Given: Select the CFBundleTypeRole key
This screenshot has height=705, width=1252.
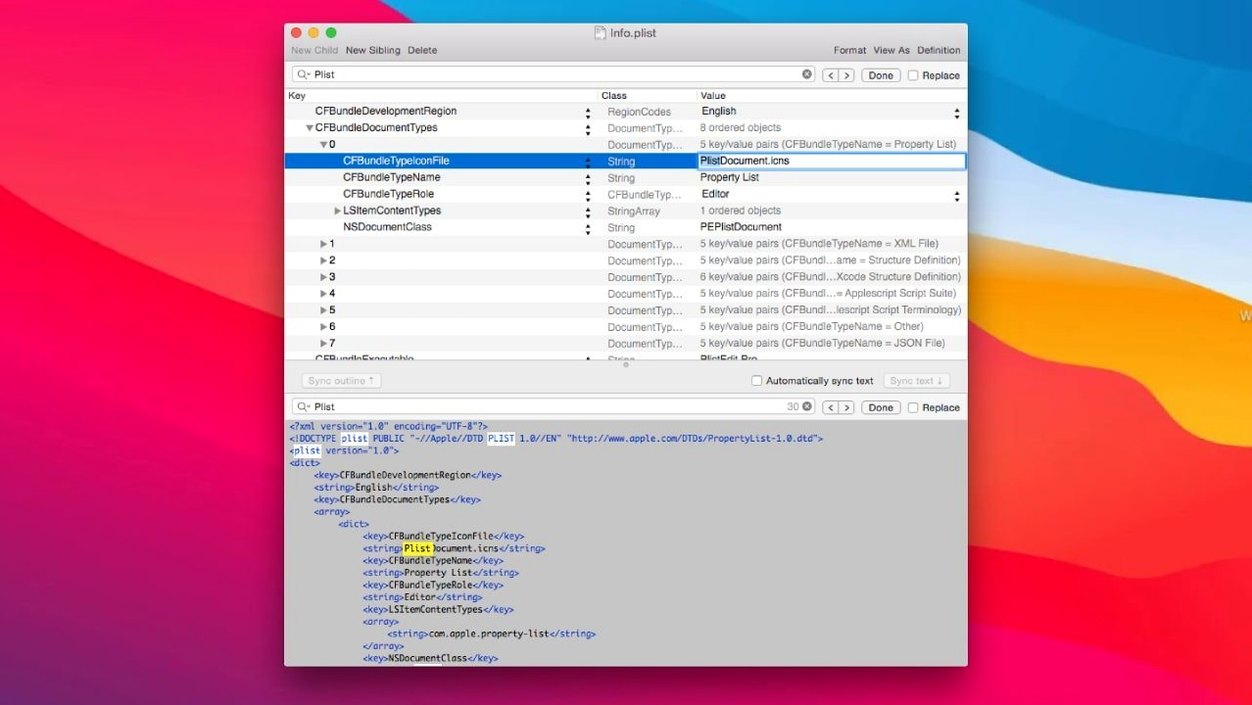Looking at the screenshot, I should click(388, 194).
